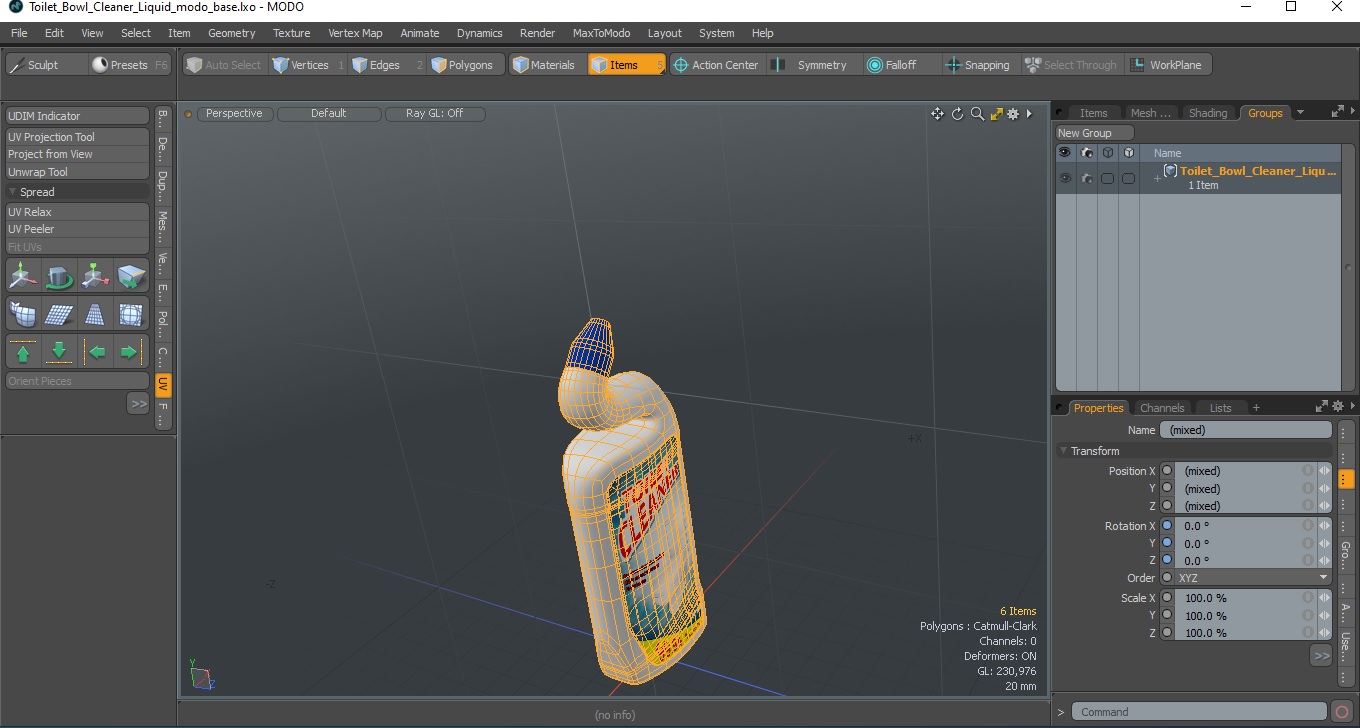The height and width of the screenshot is (728, 1360).
Task: Switch to Edges selection mode
Action: pyautogui.click(x=386, y=65)
